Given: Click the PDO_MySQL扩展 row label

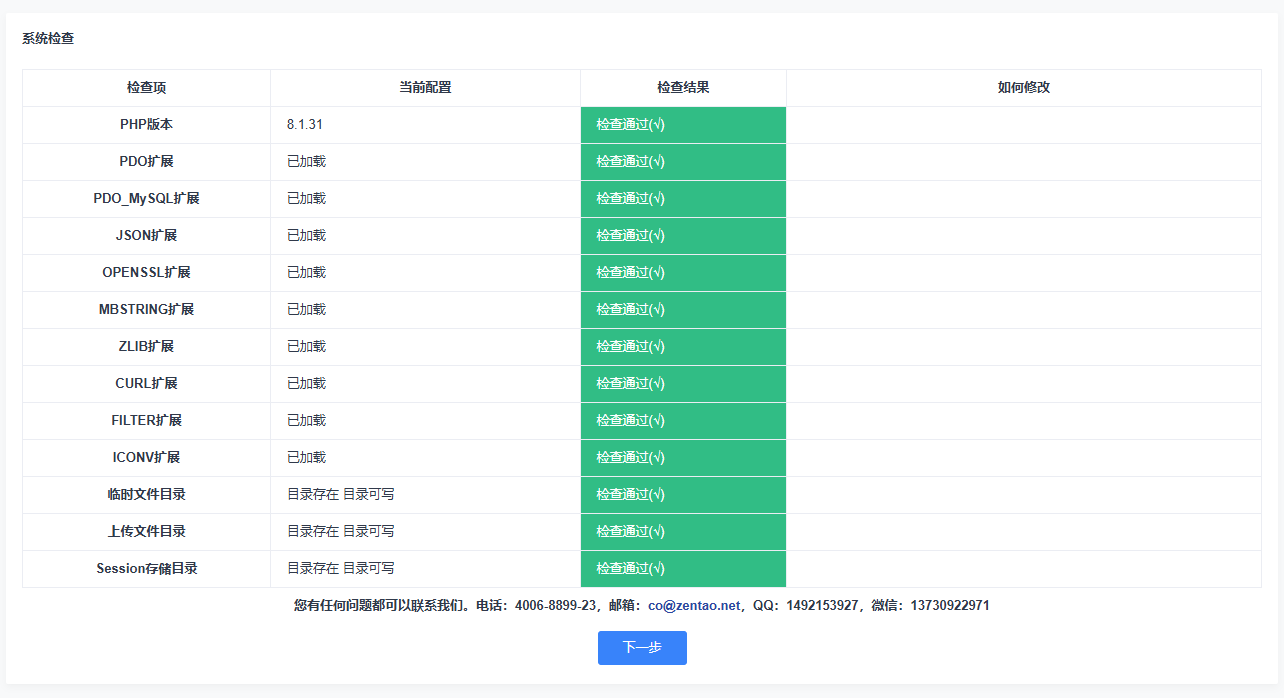Looking at the screenshot, I should [146, 199].
